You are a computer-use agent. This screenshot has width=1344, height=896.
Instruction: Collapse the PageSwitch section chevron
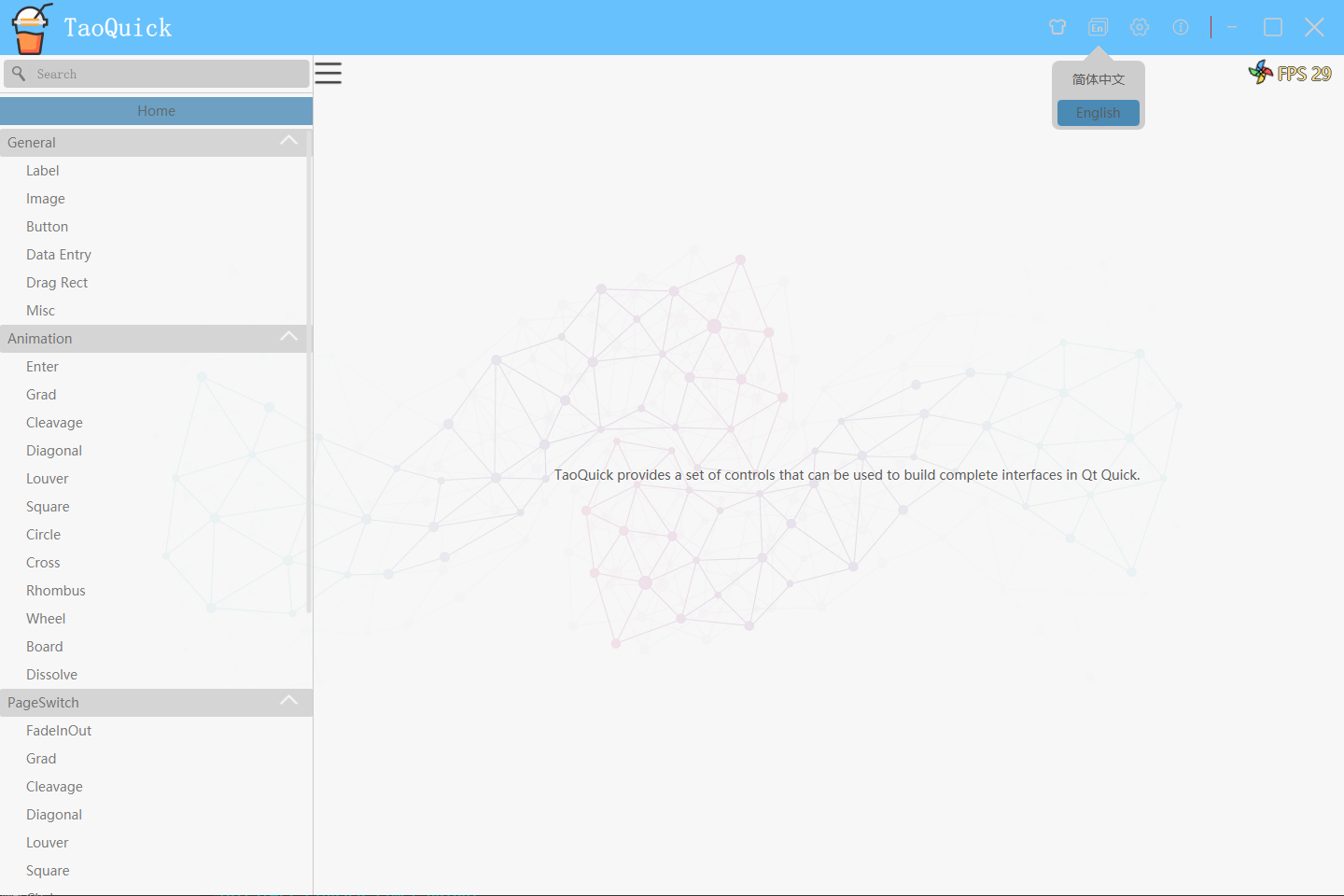[289, 700]
